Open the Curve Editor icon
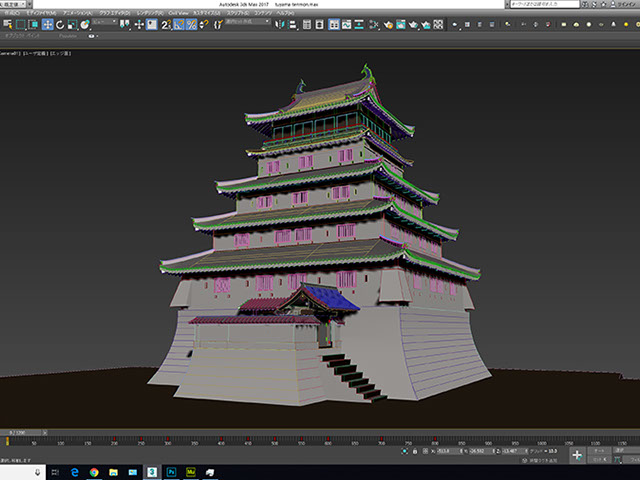This screenshot has height=480, width=640. 345,25
